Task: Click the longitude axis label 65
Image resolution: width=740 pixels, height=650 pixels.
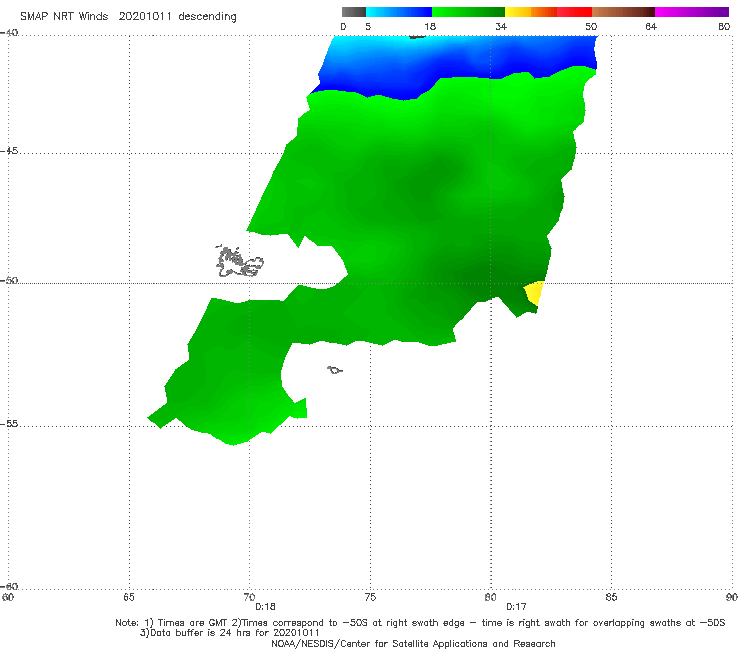Action: (129, 597)
